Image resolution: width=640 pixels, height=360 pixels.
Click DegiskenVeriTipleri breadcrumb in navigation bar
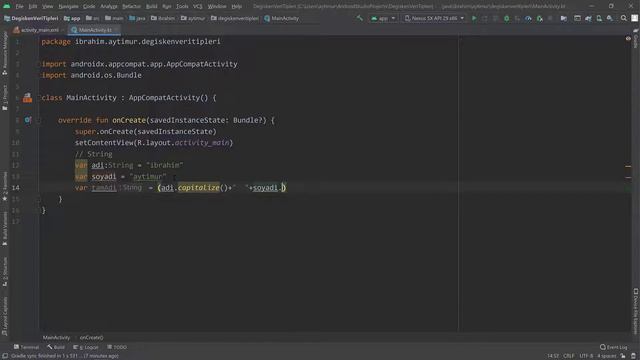tap(31, 18)
